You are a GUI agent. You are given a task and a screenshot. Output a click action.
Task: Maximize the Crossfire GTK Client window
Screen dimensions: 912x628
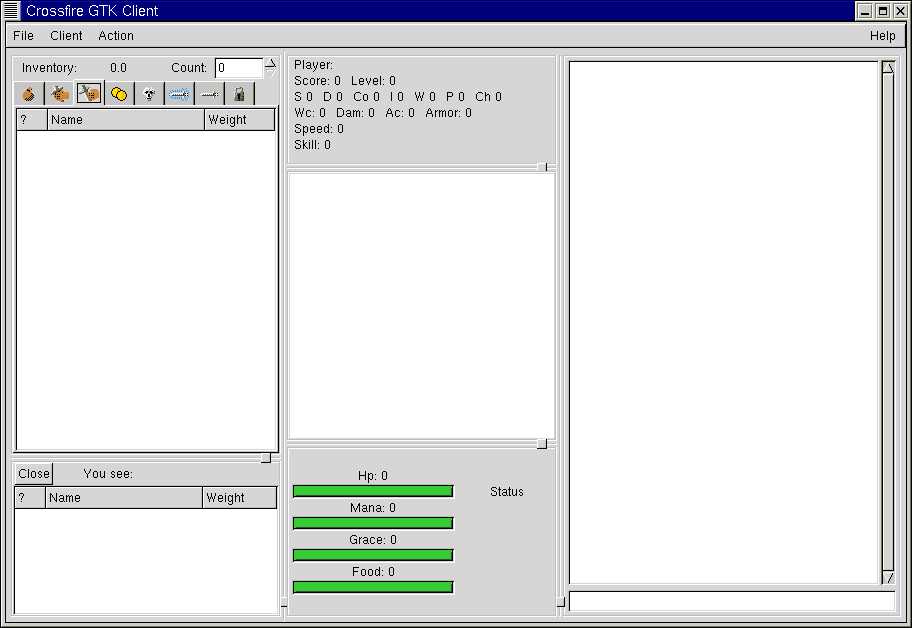[882, 11]
